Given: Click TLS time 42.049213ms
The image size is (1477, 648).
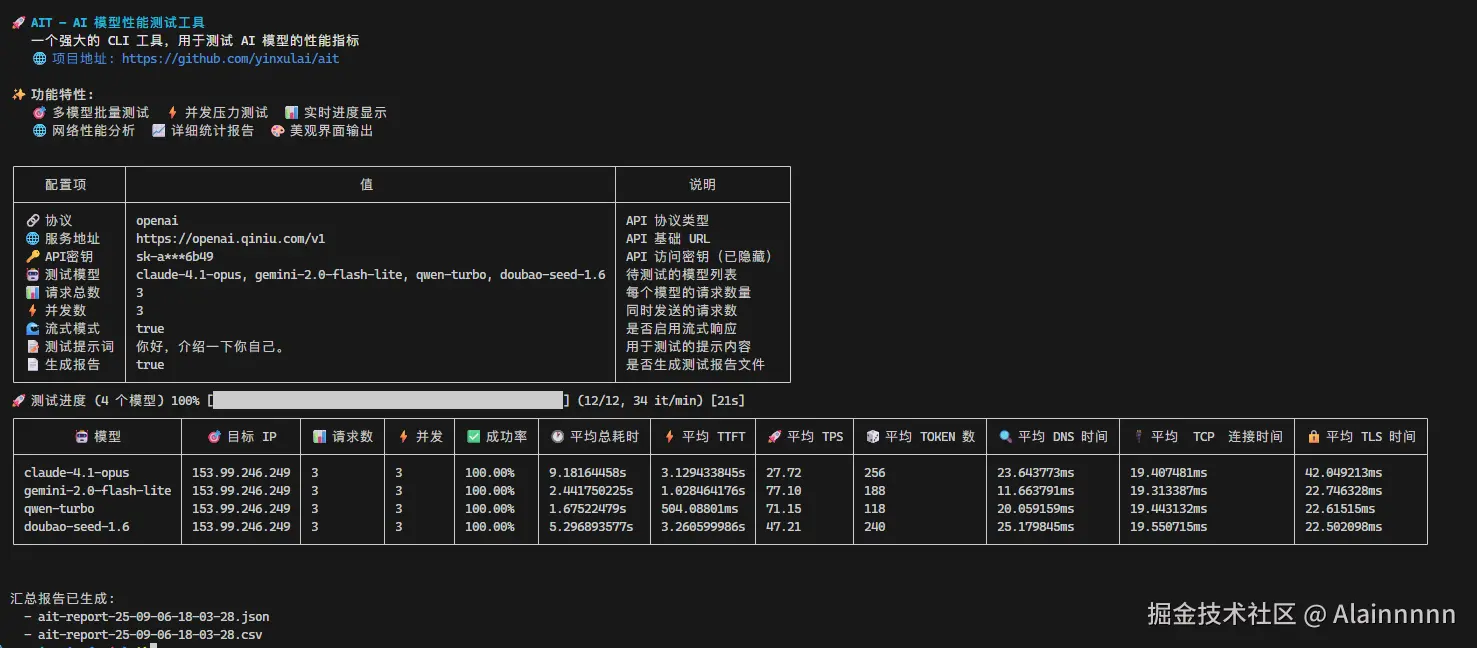Looking at the screenshot, I should 1344,473.
